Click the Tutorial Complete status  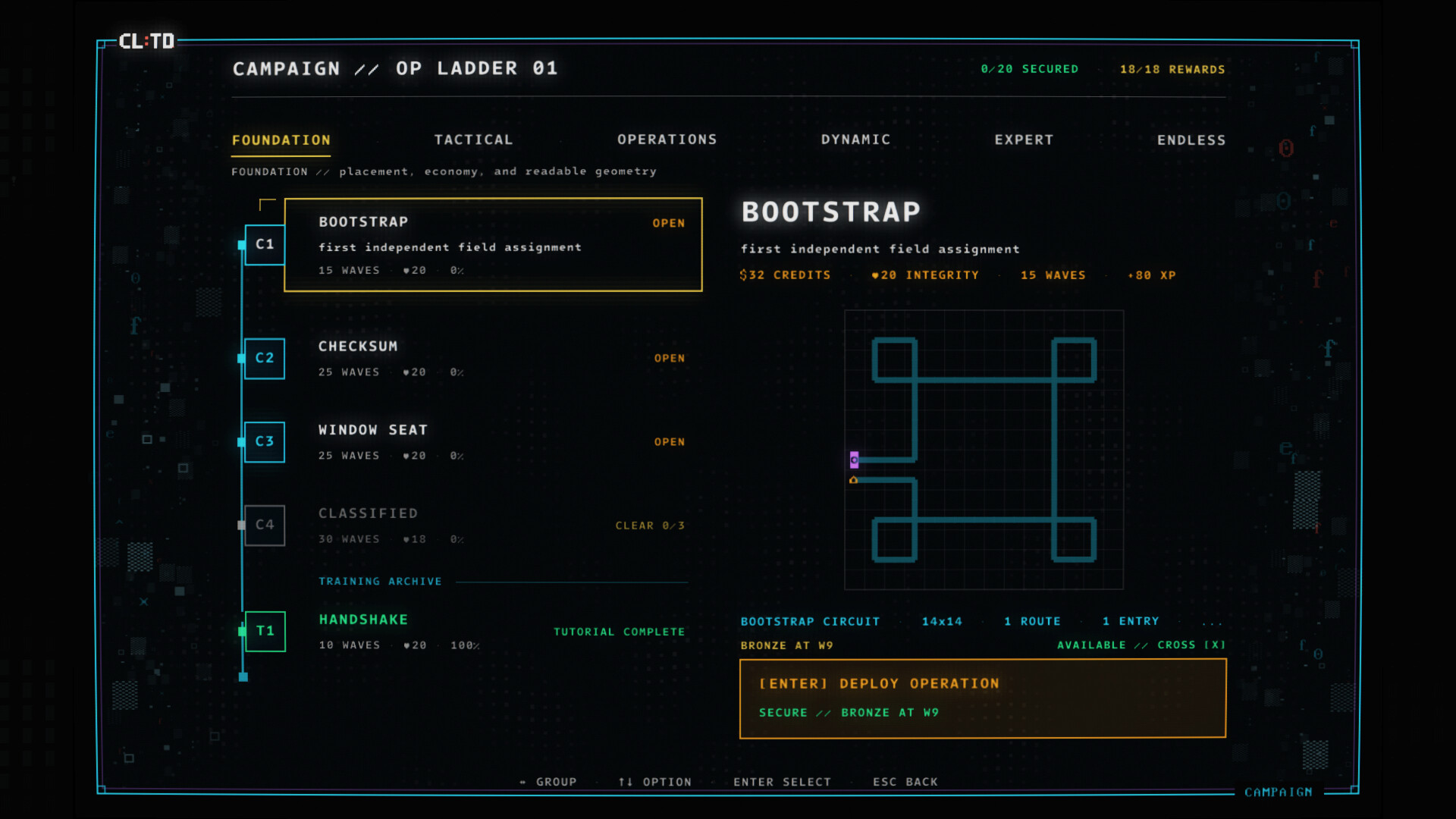619,632
